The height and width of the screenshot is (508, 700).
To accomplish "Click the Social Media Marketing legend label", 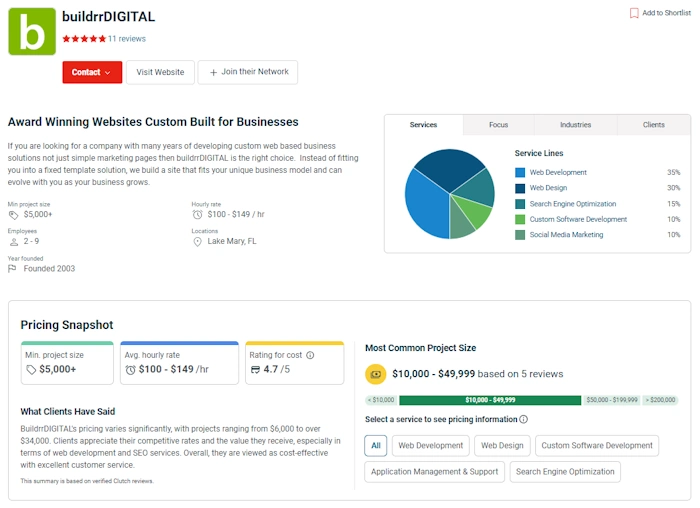I will coord(566,235).
